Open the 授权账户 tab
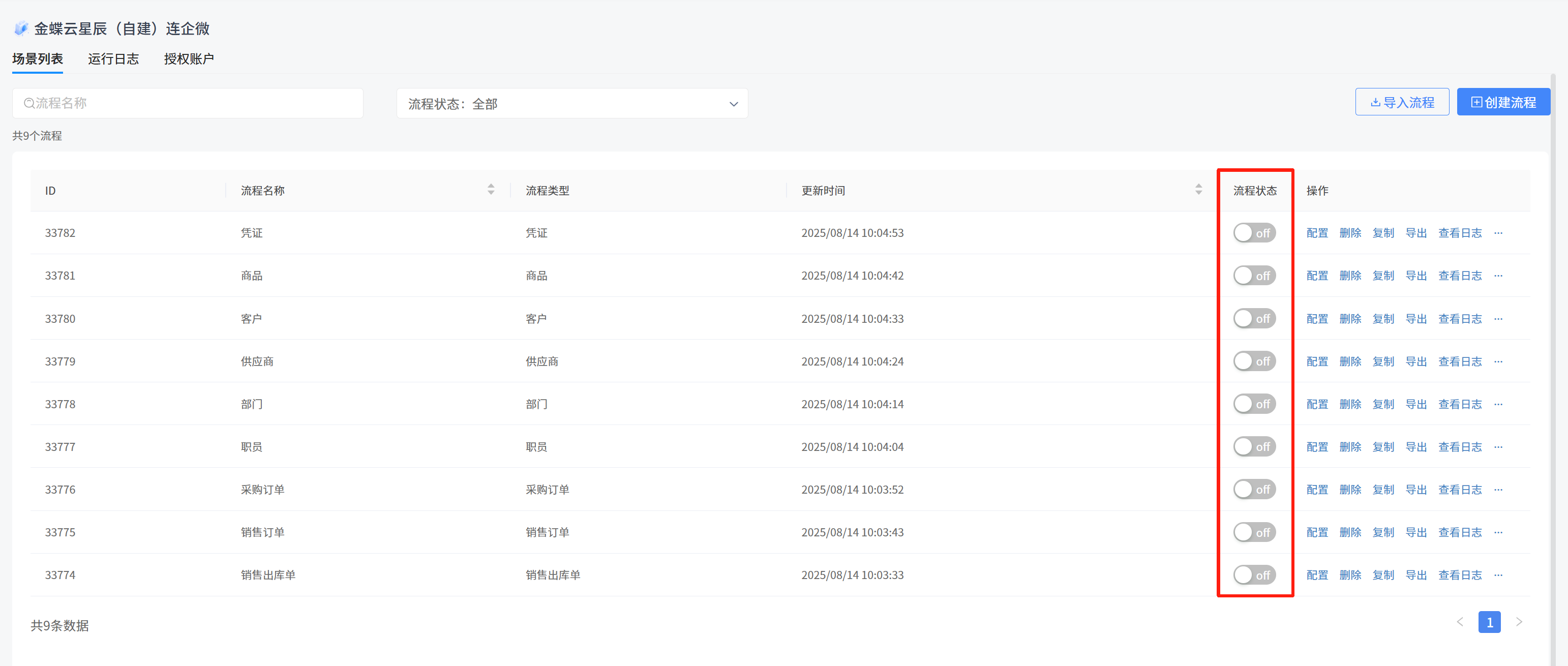This screenshot has width=1568, height=666. 189,59
